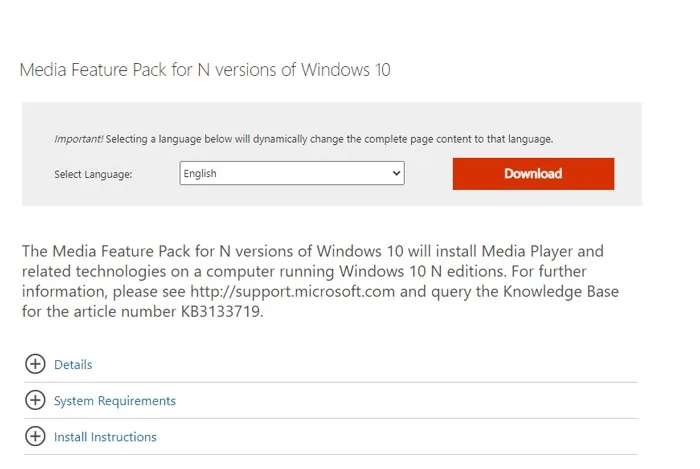
Task: Click the "Select Language:" label
Action: point(93,175)
